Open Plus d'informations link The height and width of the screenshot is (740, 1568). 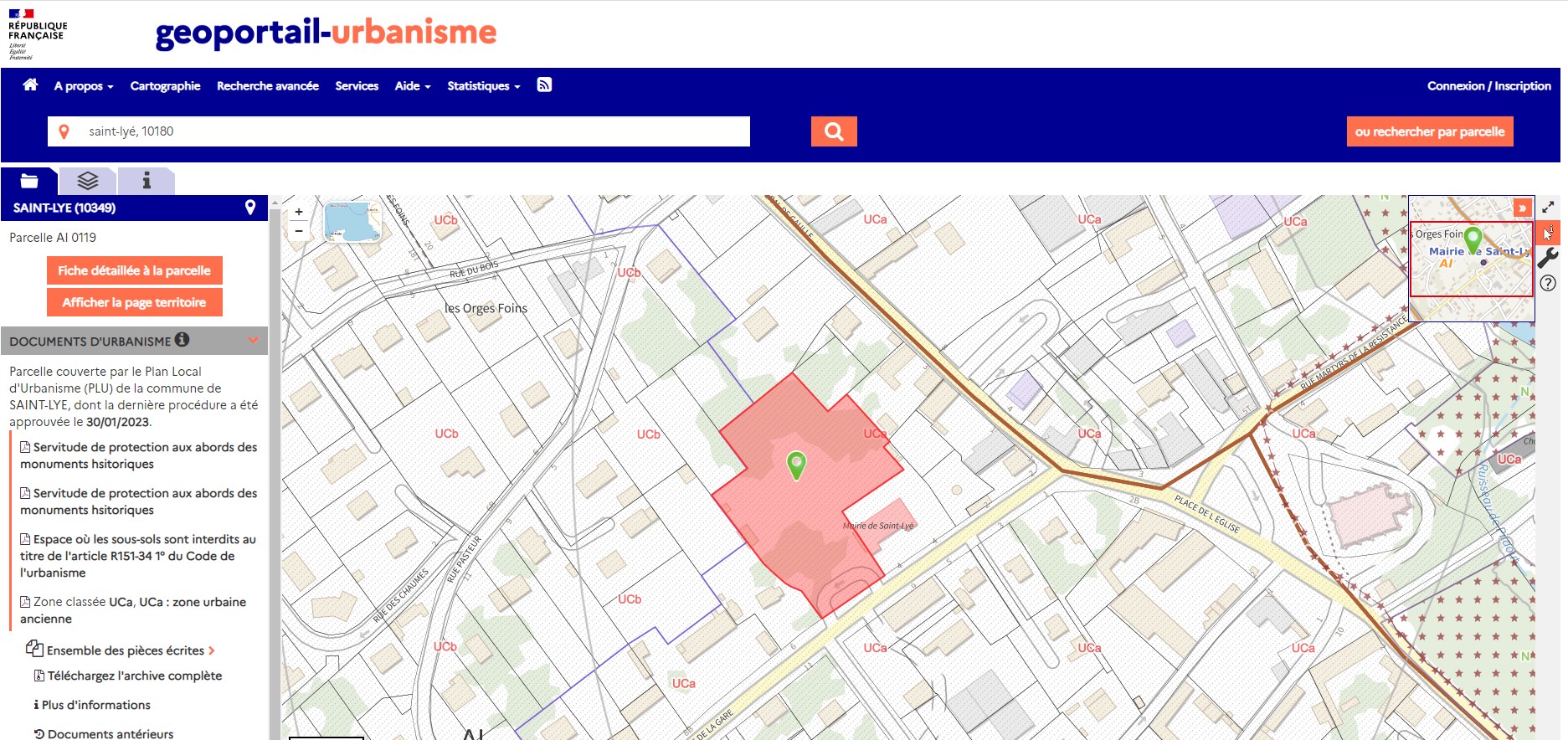pyautogui.click(x=92, y=705)
